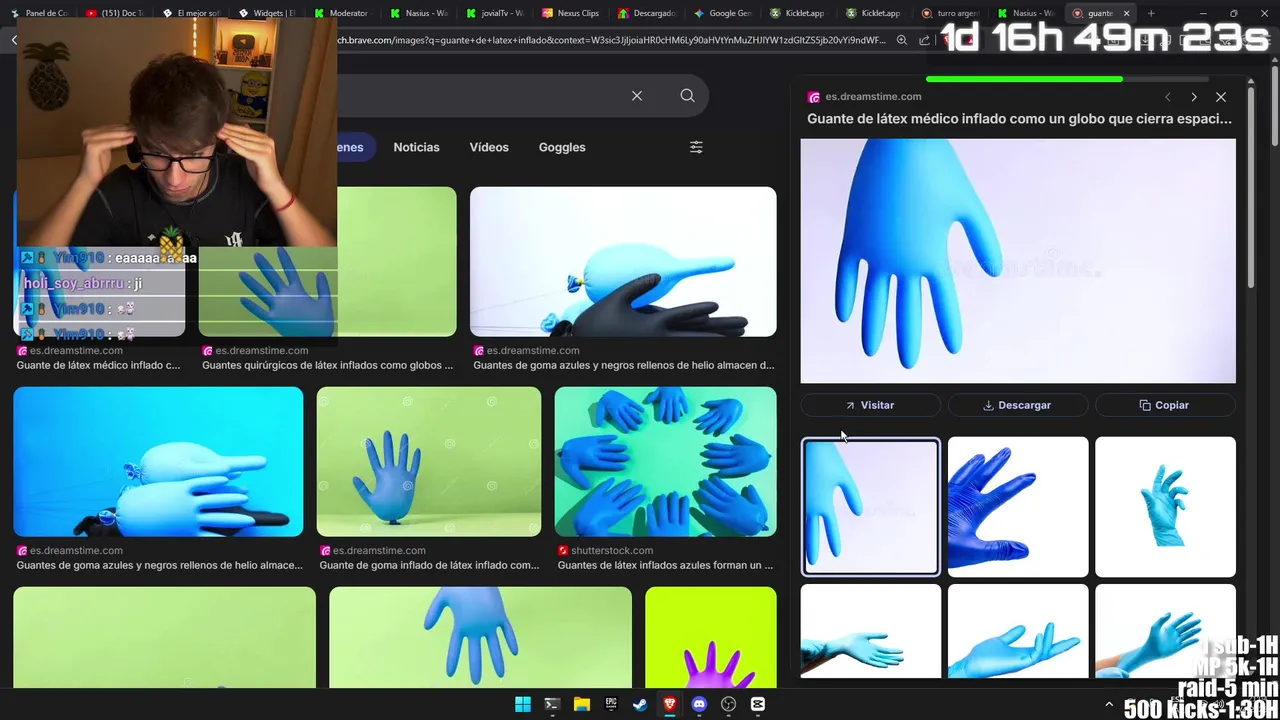Screen dimensions: 1280x720
Task: Open Discord from the taskbar
Action: tap(699, 704)
